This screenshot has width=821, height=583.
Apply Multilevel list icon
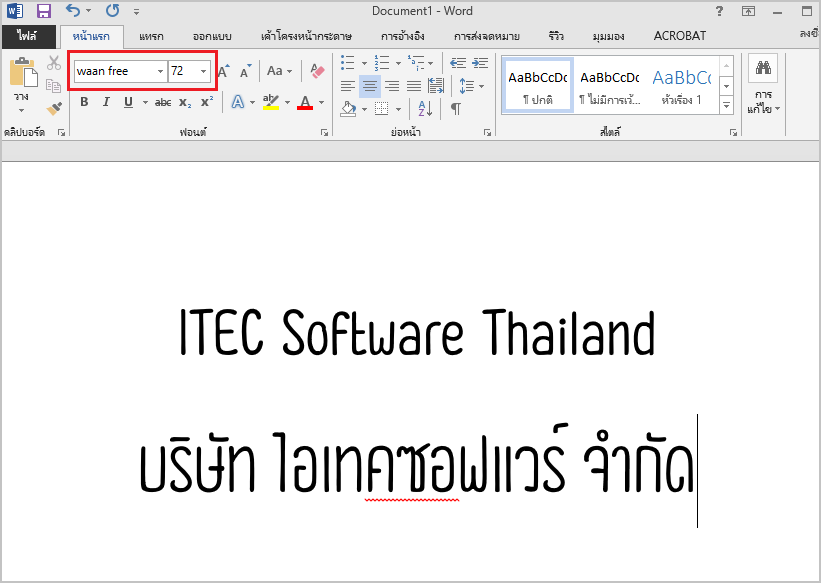click(416, 63)
